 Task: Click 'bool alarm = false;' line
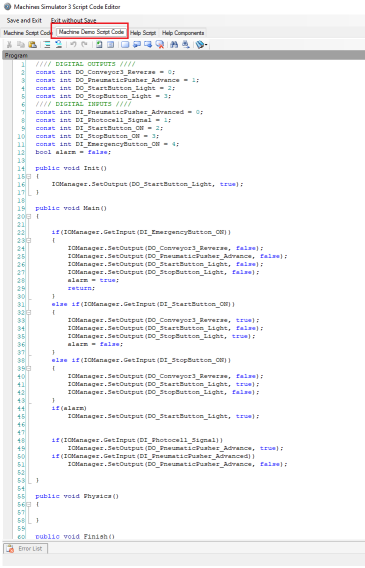coord(73,152)
